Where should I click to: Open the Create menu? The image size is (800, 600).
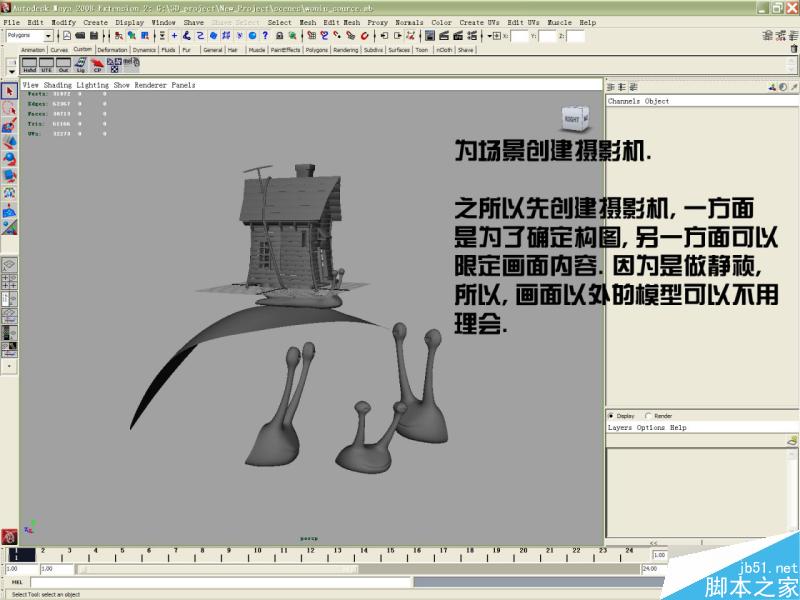pyautogui.click(x=95, y=22)
